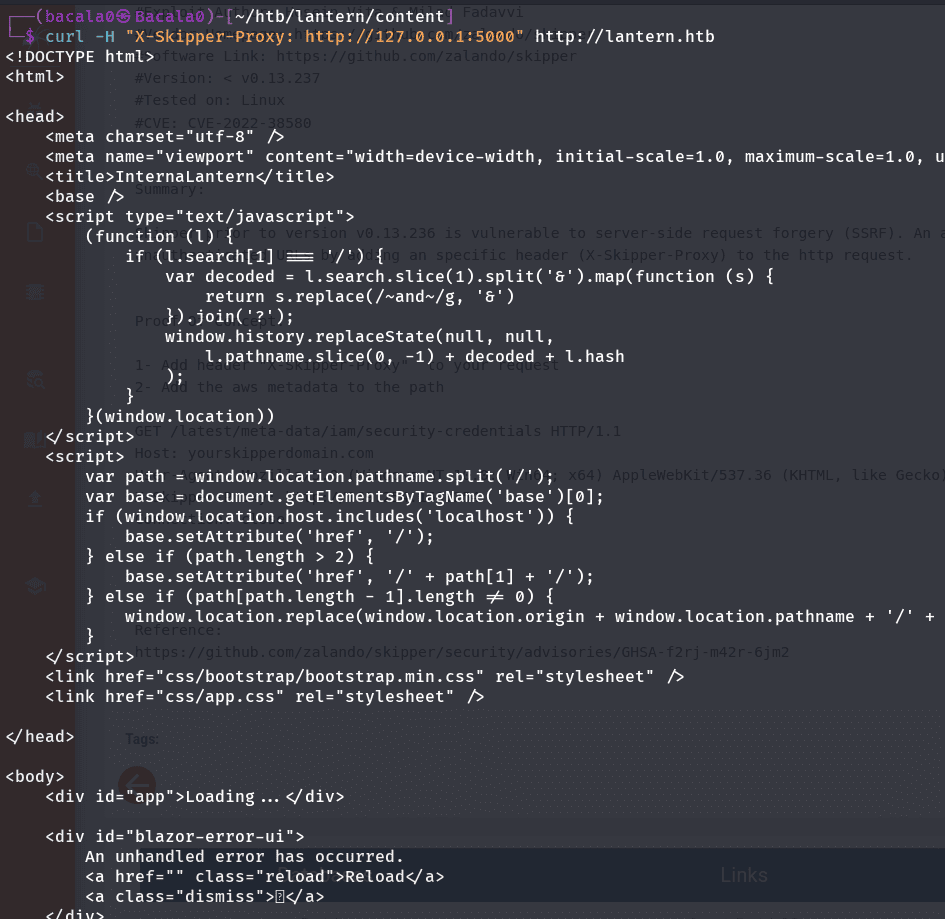Click the '} else if (path.length > 2) {' line
The image size is (945, 919).
(x=230, y=556)
